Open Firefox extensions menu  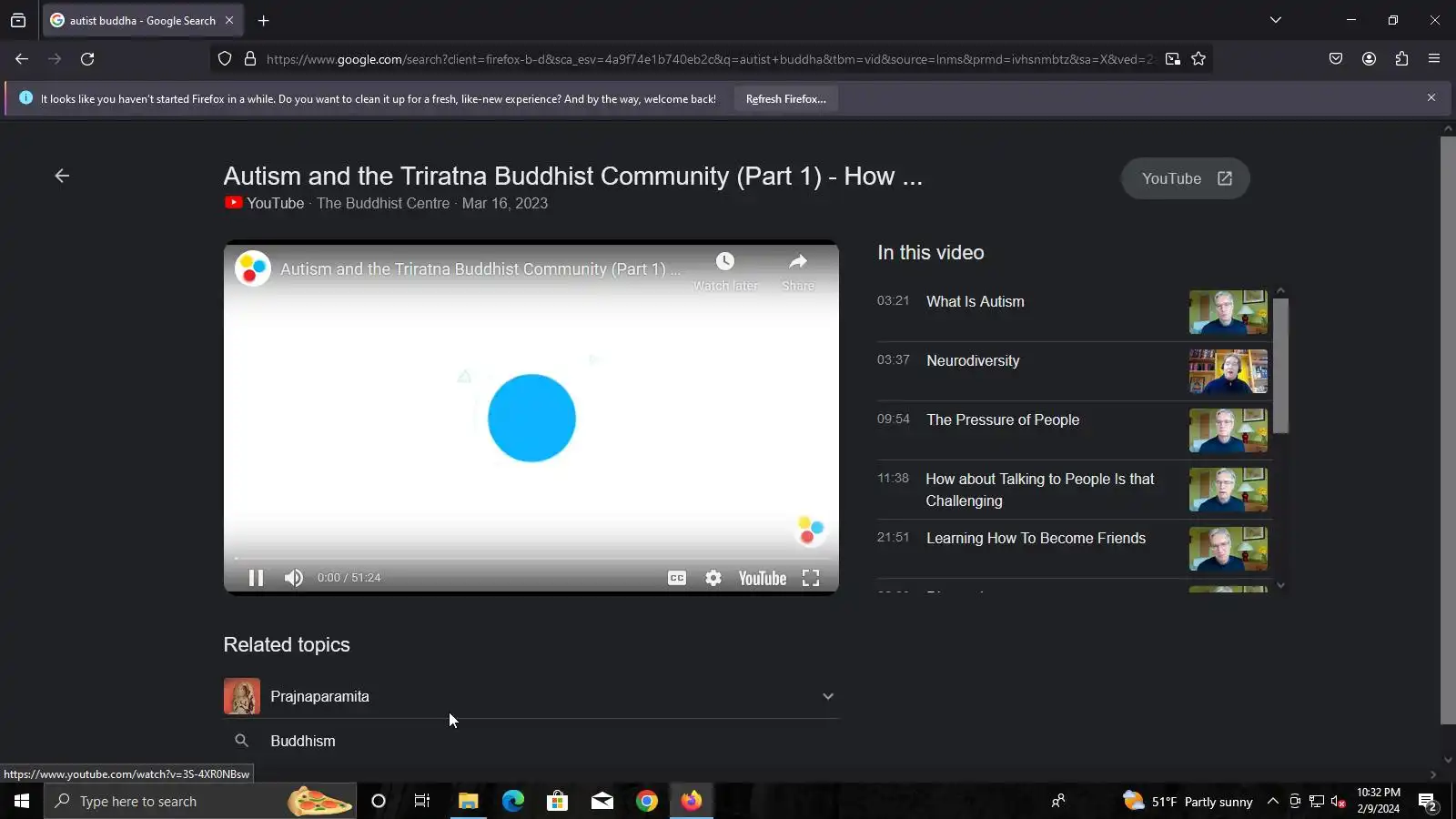tap(1401, 59)
